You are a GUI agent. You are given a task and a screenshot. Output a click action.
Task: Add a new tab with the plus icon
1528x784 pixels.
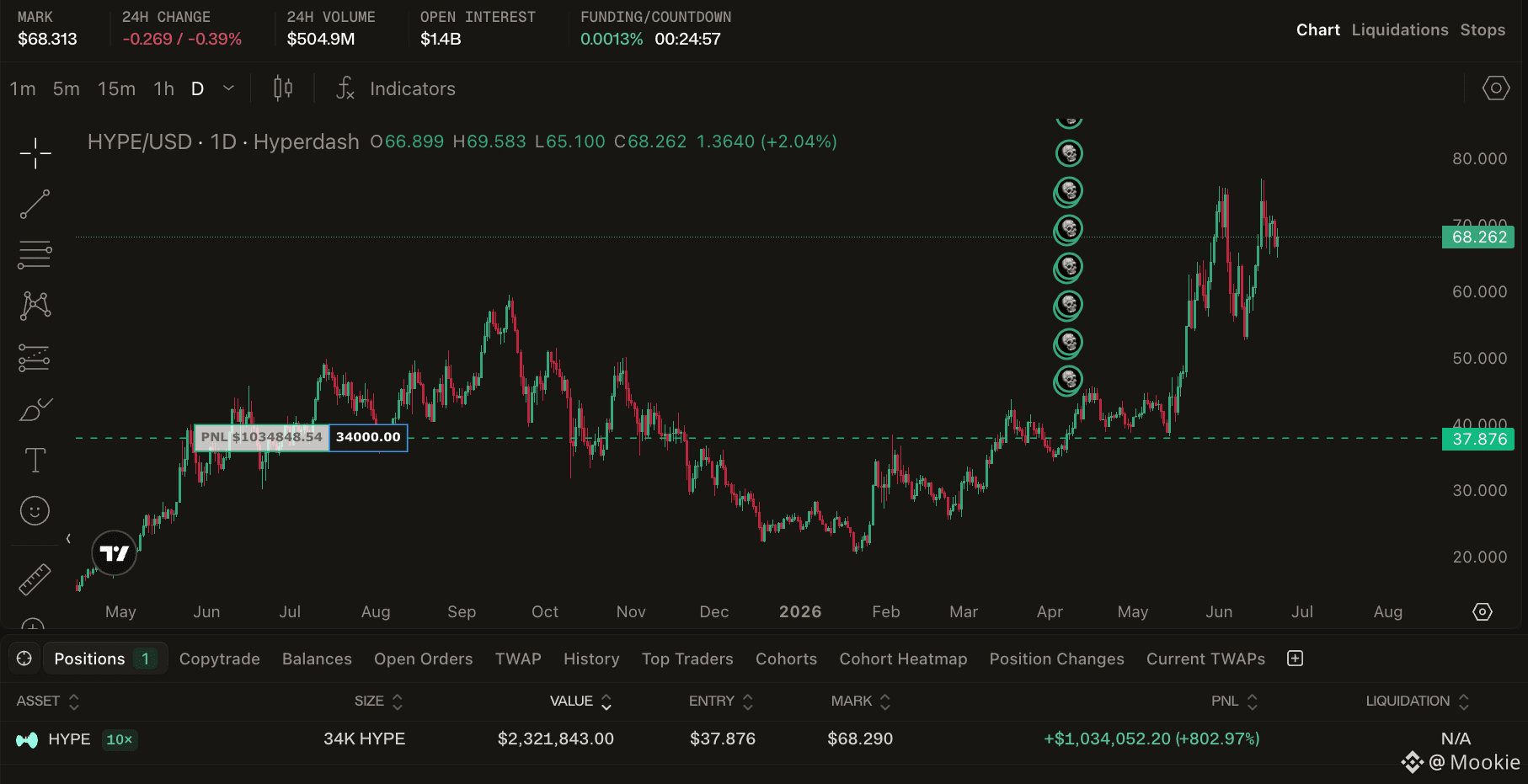pyautogui.click(x=1296, y=659)
